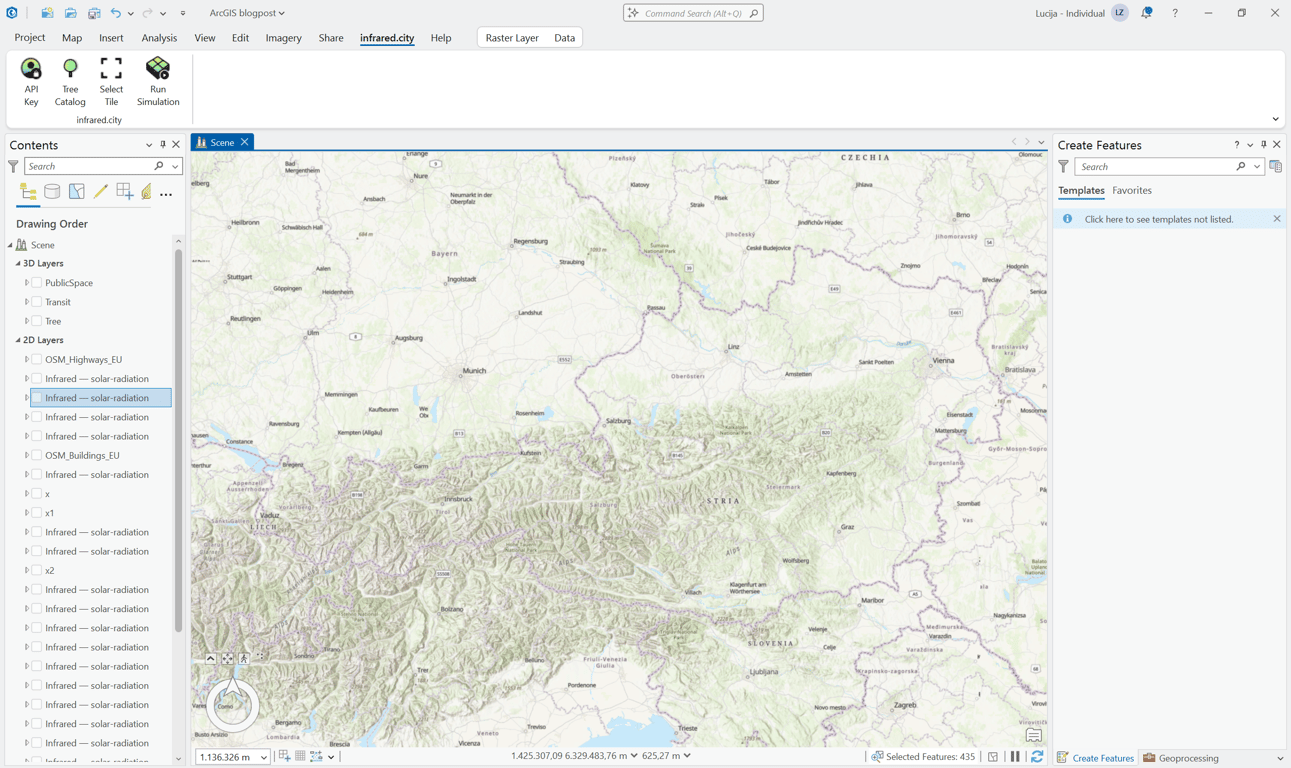This screenshot has width=1291, height=768.
Task: Click the Contents pane vertical scrollbar
Action: point(179,440)
